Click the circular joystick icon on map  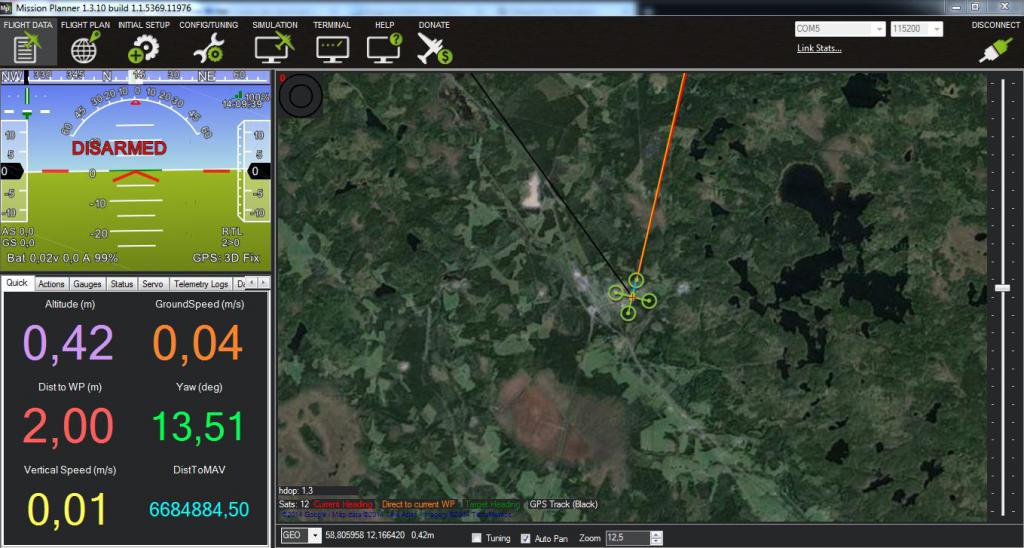(300, 96)
